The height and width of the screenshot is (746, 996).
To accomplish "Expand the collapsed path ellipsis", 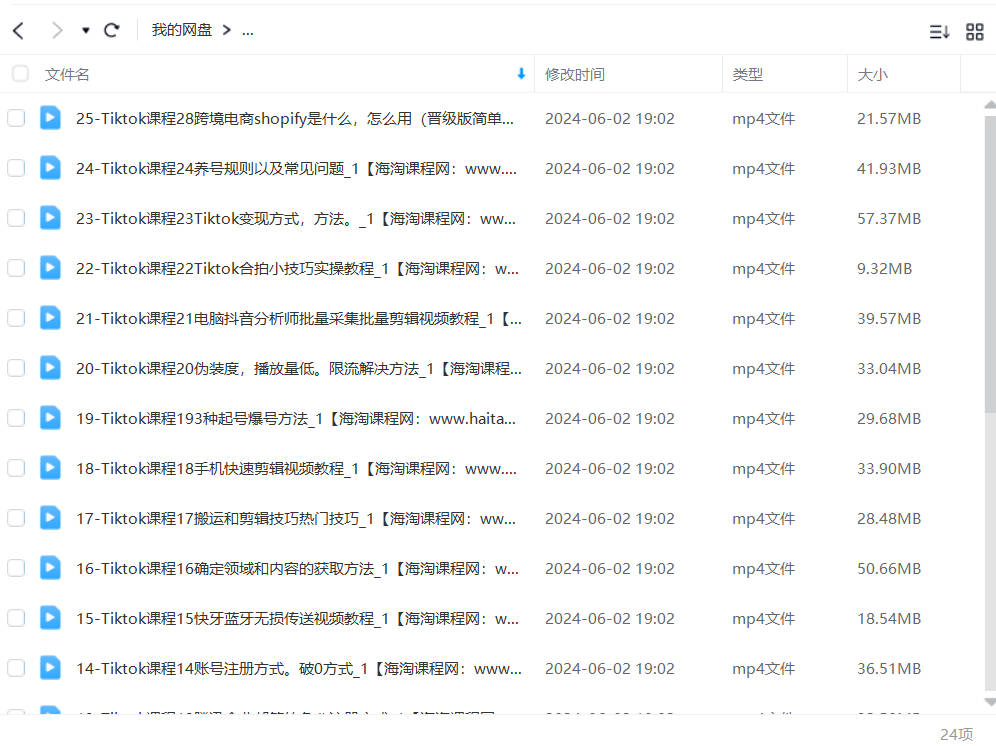I will pyautogui.click(x=248, y=31).
